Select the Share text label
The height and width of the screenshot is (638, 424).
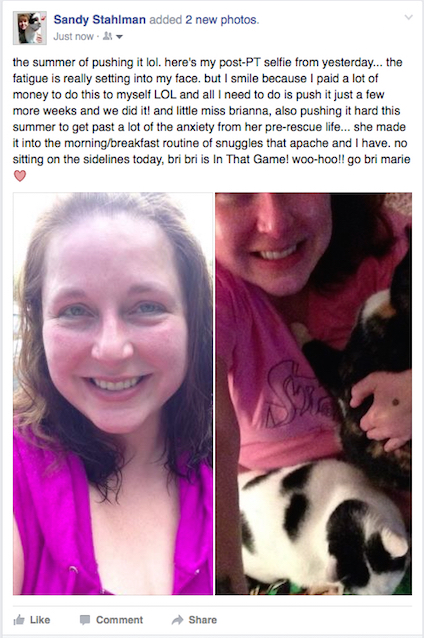point(203,620)
